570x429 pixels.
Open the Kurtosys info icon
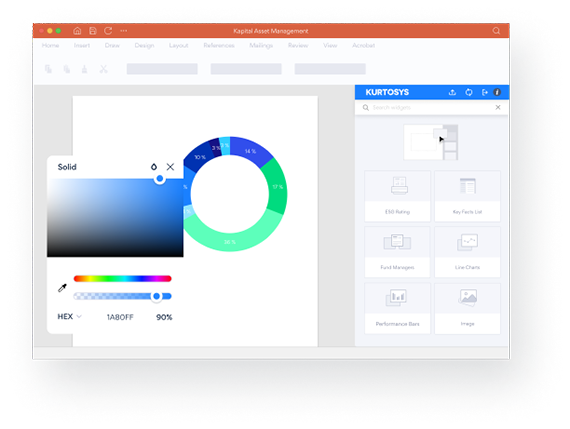497,92
